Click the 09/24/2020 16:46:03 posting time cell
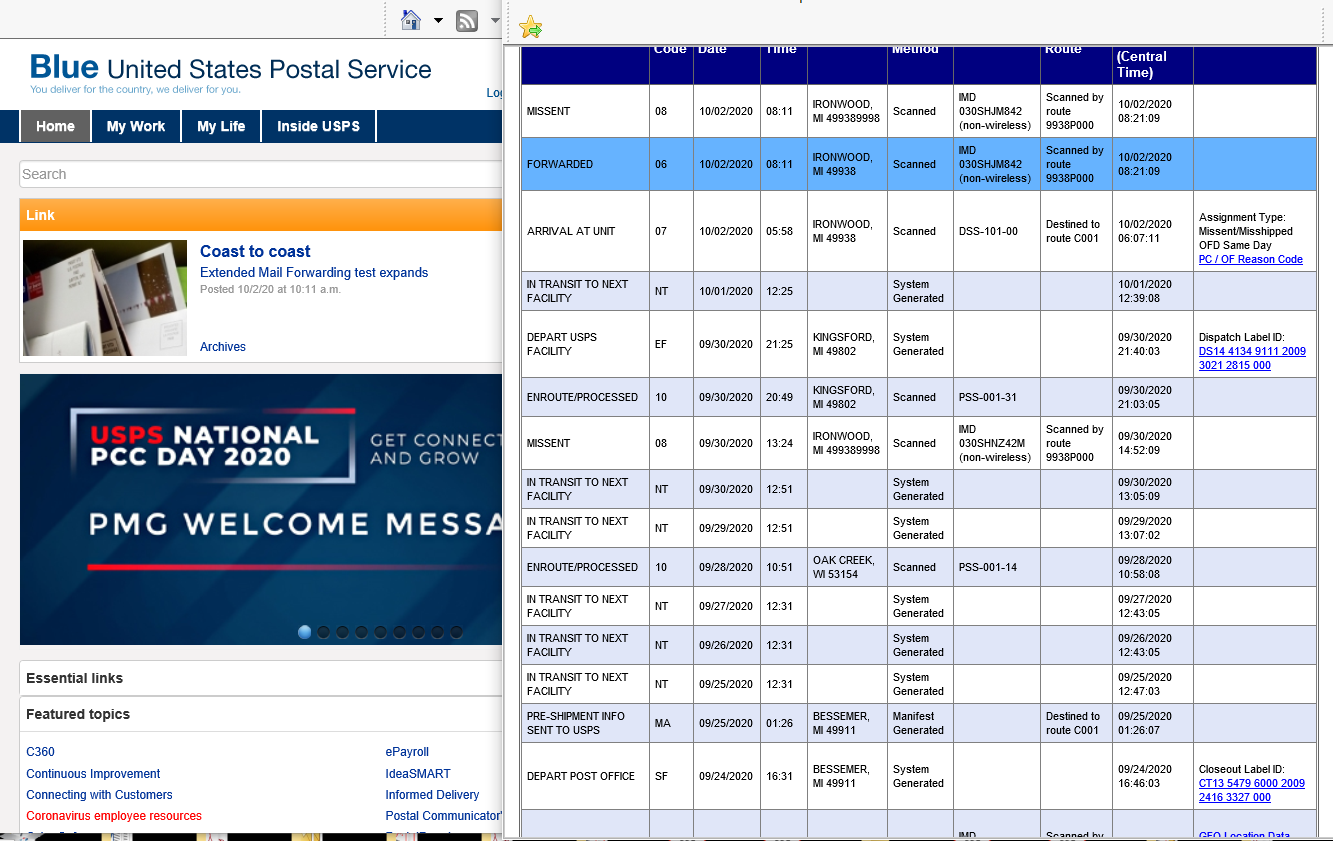 point(1151,776)
